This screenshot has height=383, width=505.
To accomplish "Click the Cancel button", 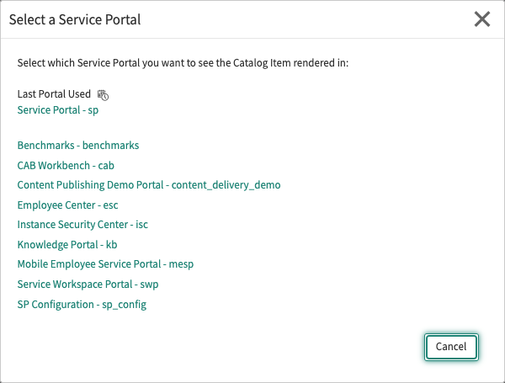I will [x=451, y=347].
